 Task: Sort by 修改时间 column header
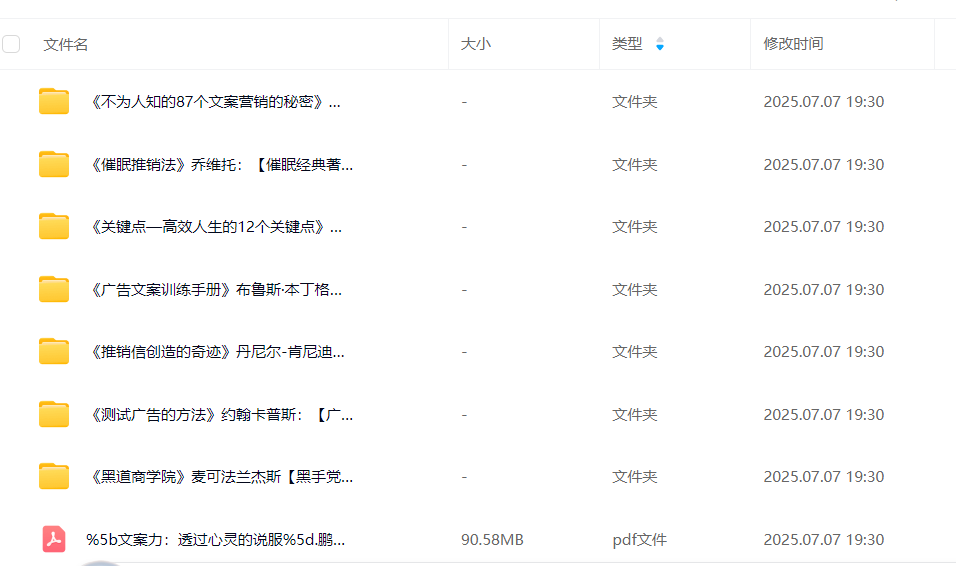click(x=793, y=44)
